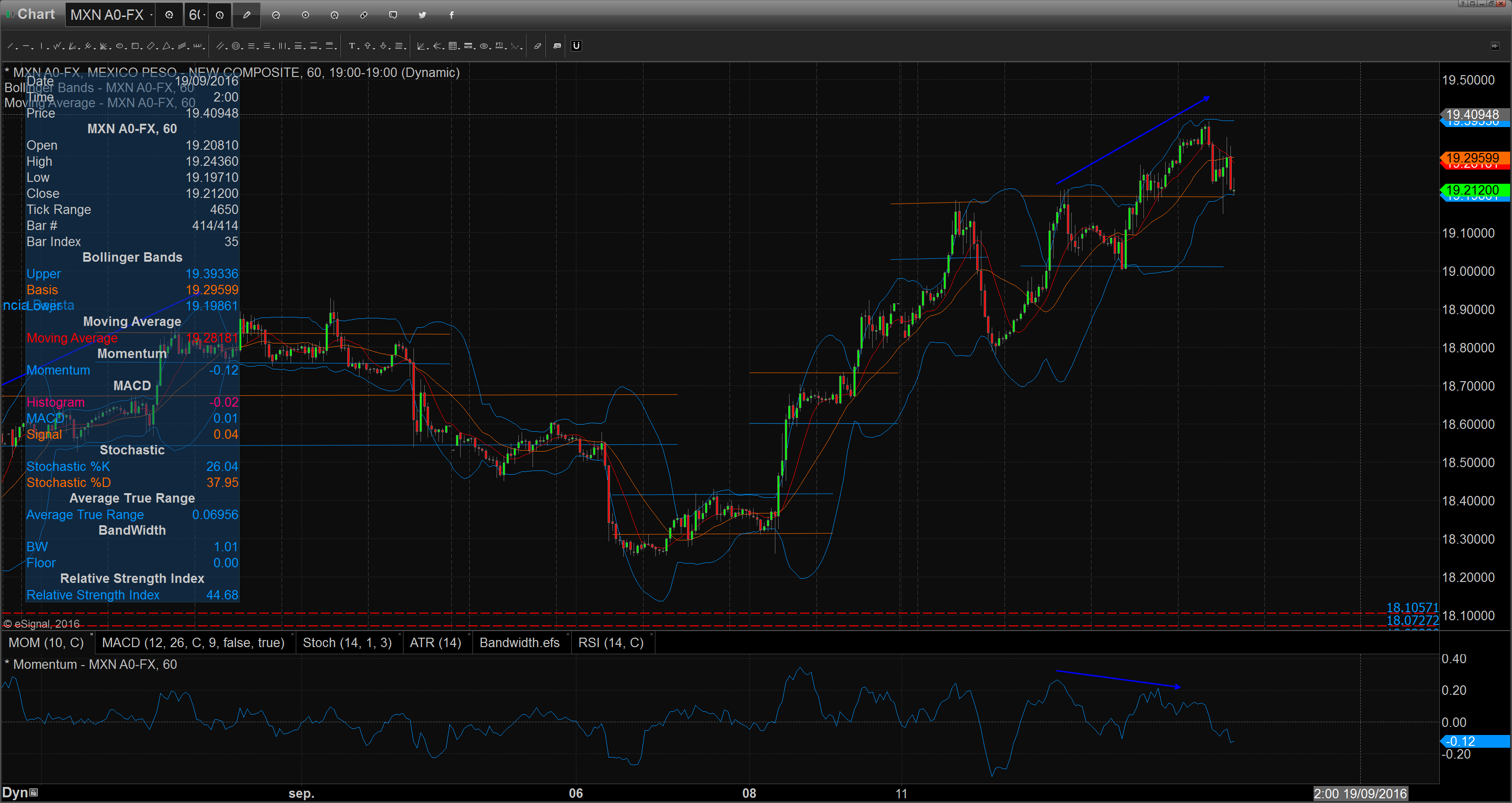Select the vertical line tool
Image resolution: width=1512 pixels, height=803 pixels.
point(41,46)
